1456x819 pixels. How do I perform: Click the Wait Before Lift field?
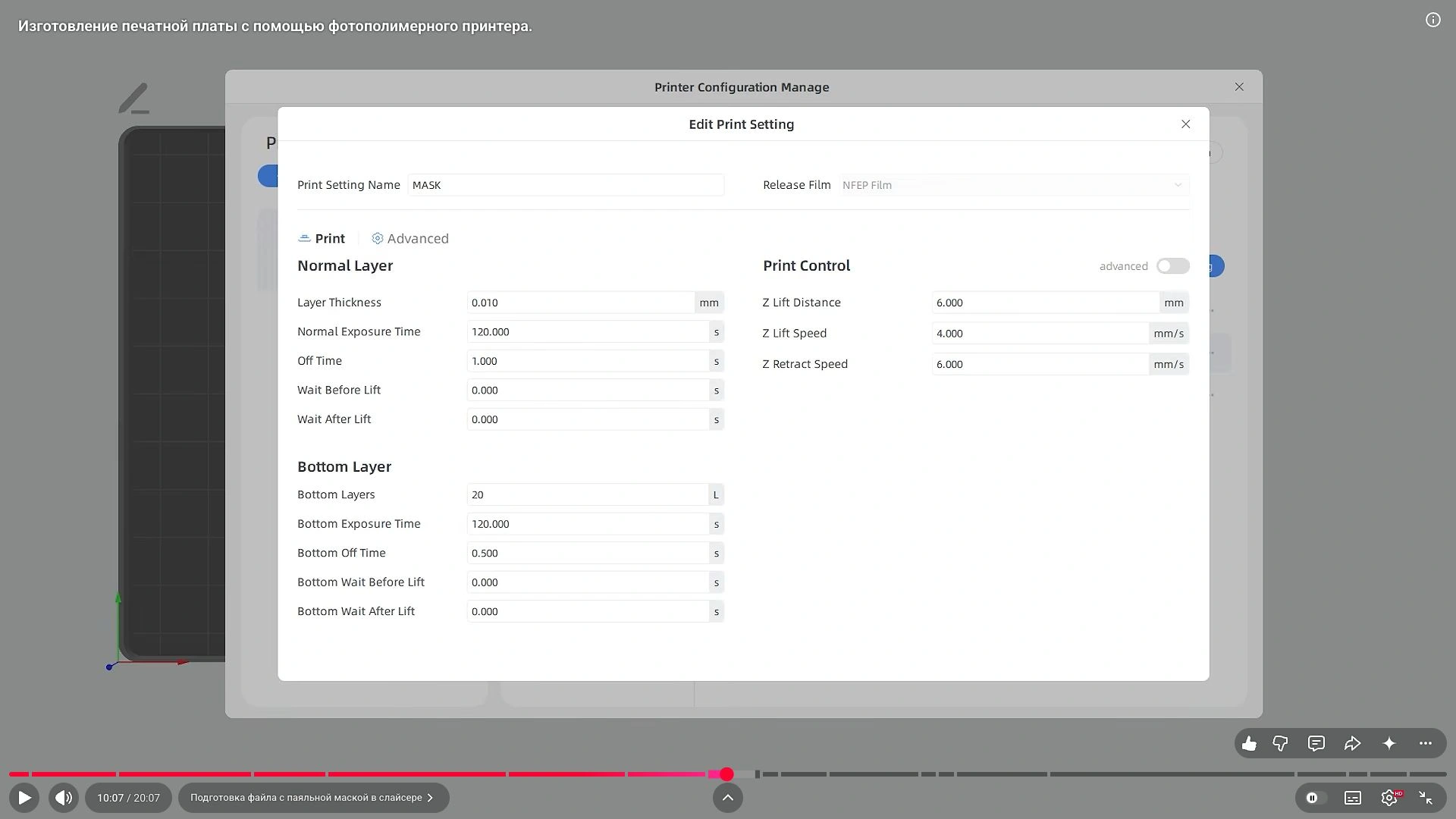point(588,391)
